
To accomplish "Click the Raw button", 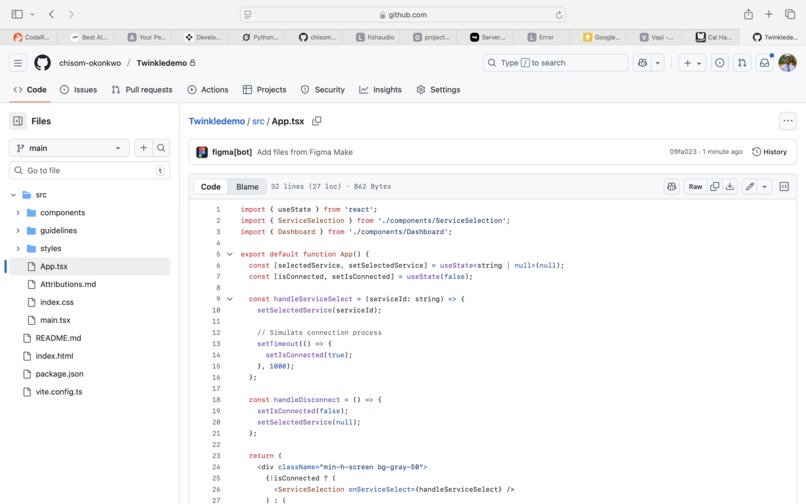I will point(695,187).
